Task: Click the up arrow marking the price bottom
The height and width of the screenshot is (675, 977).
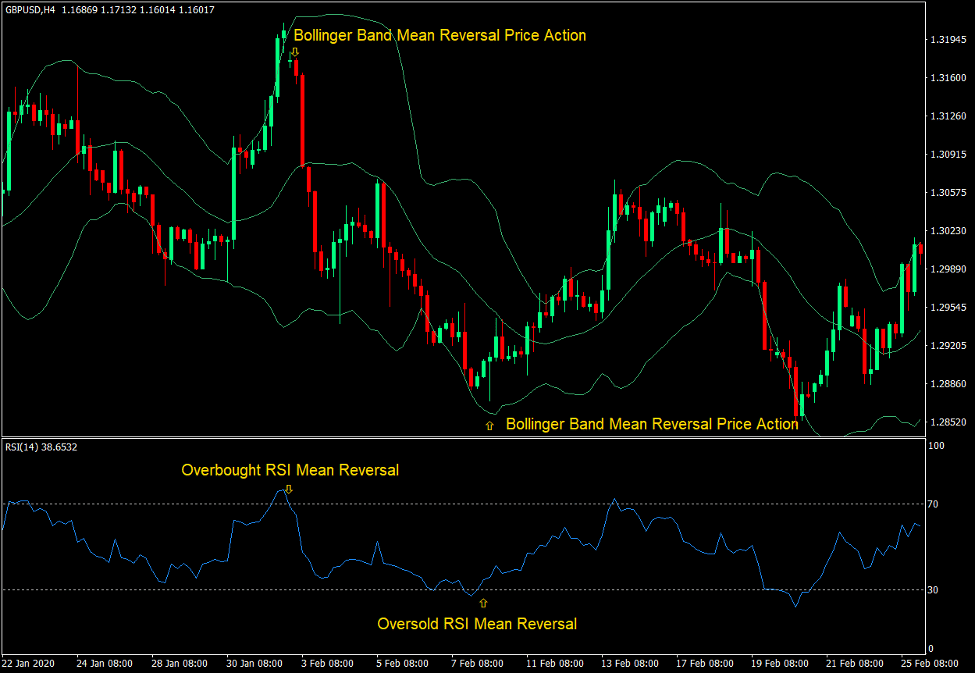Action: tap(489, 425)
